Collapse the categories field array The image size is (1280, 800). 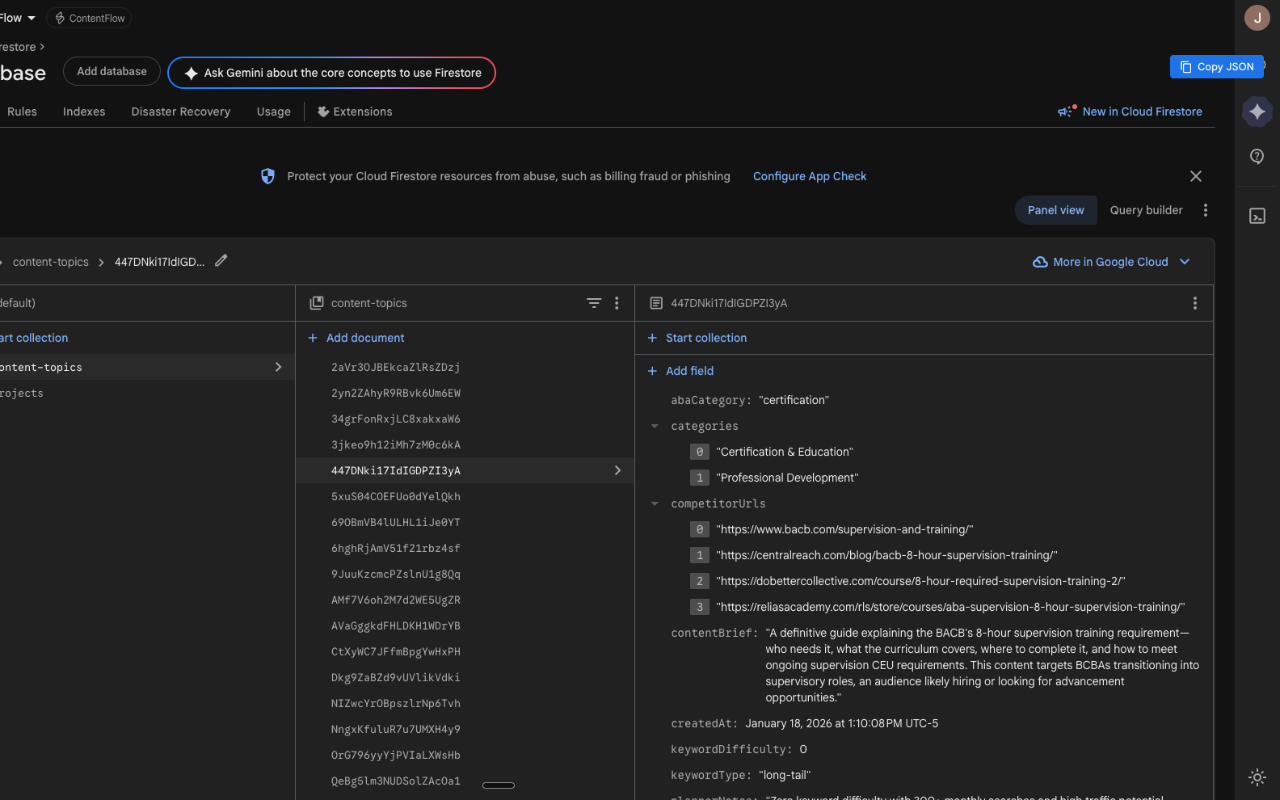tap(655, 426)
